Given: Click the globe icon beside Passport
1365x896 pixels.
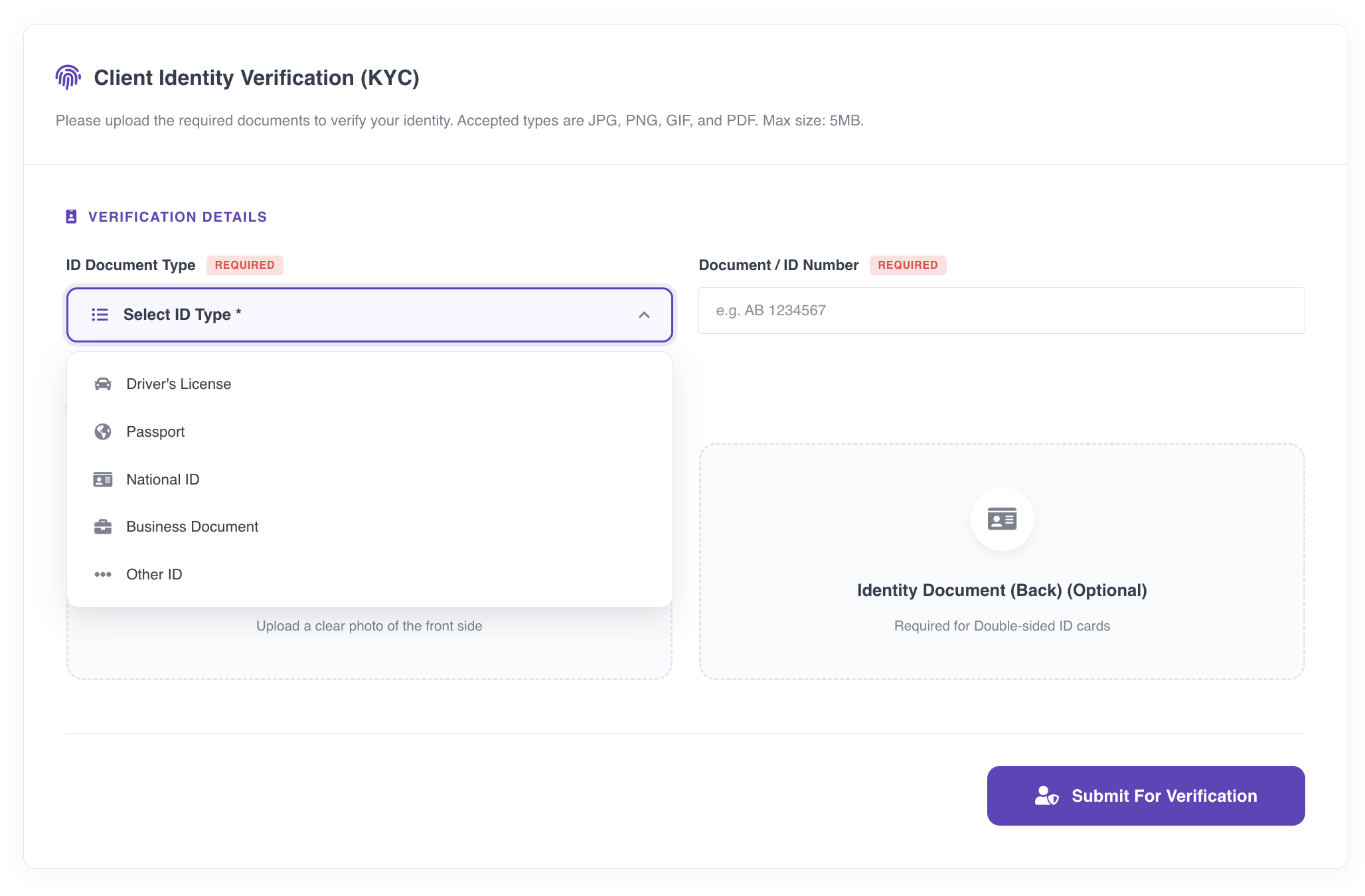Looking at the screenshot, I should click(x=103, y=431).
